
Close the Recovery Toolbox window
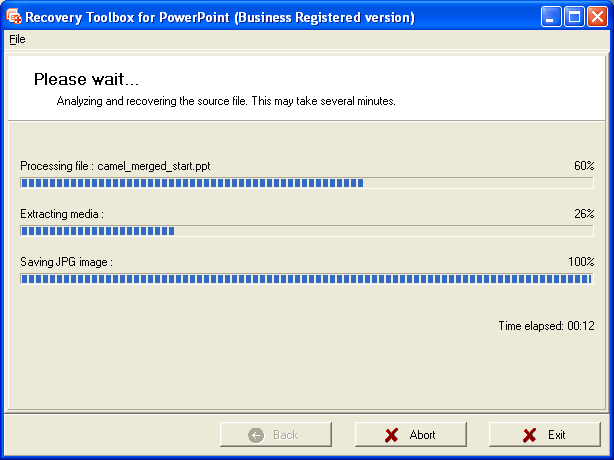[597, 17]
